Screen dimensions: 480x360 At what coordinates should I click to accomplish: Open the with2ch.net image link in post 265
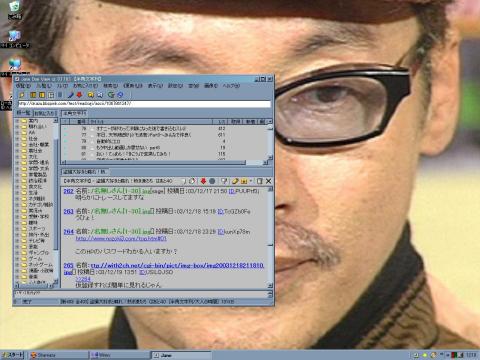coord(177,265)
